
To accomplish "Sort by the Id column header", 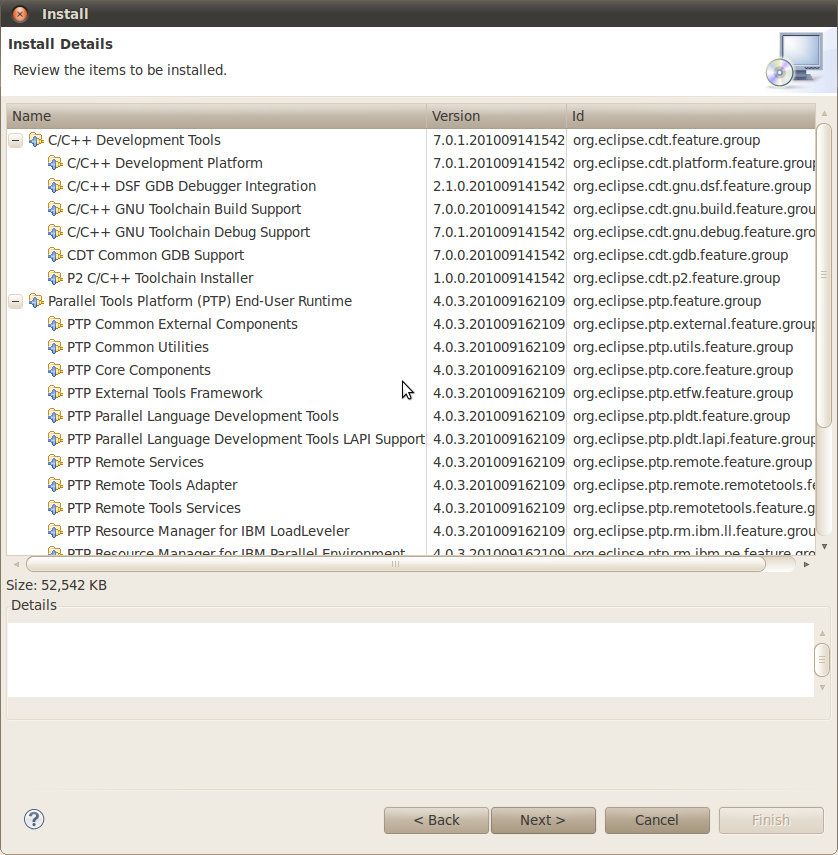I will 691,116.
